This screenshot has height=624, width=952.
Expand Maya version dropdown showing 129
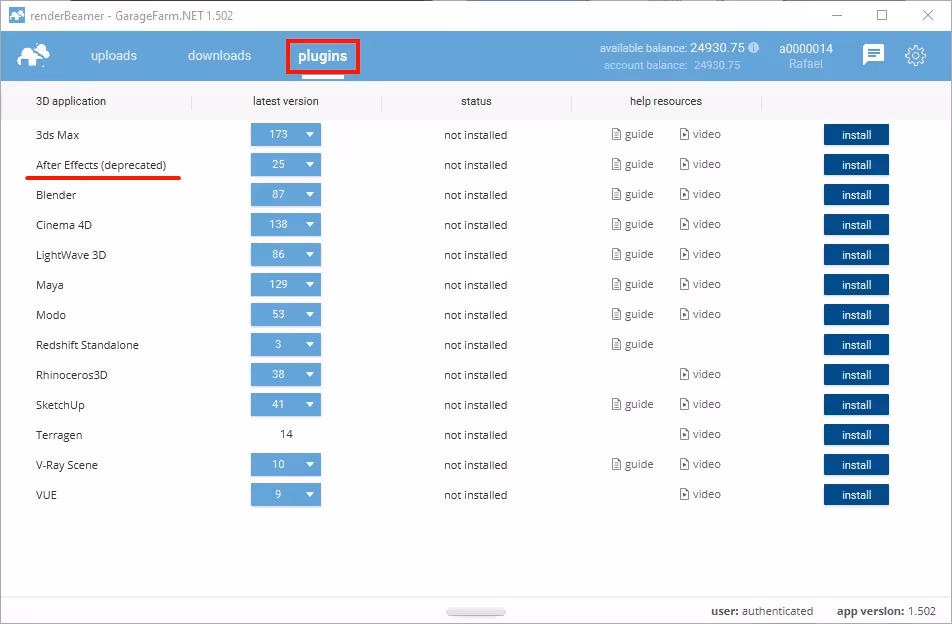coord(286,284)
